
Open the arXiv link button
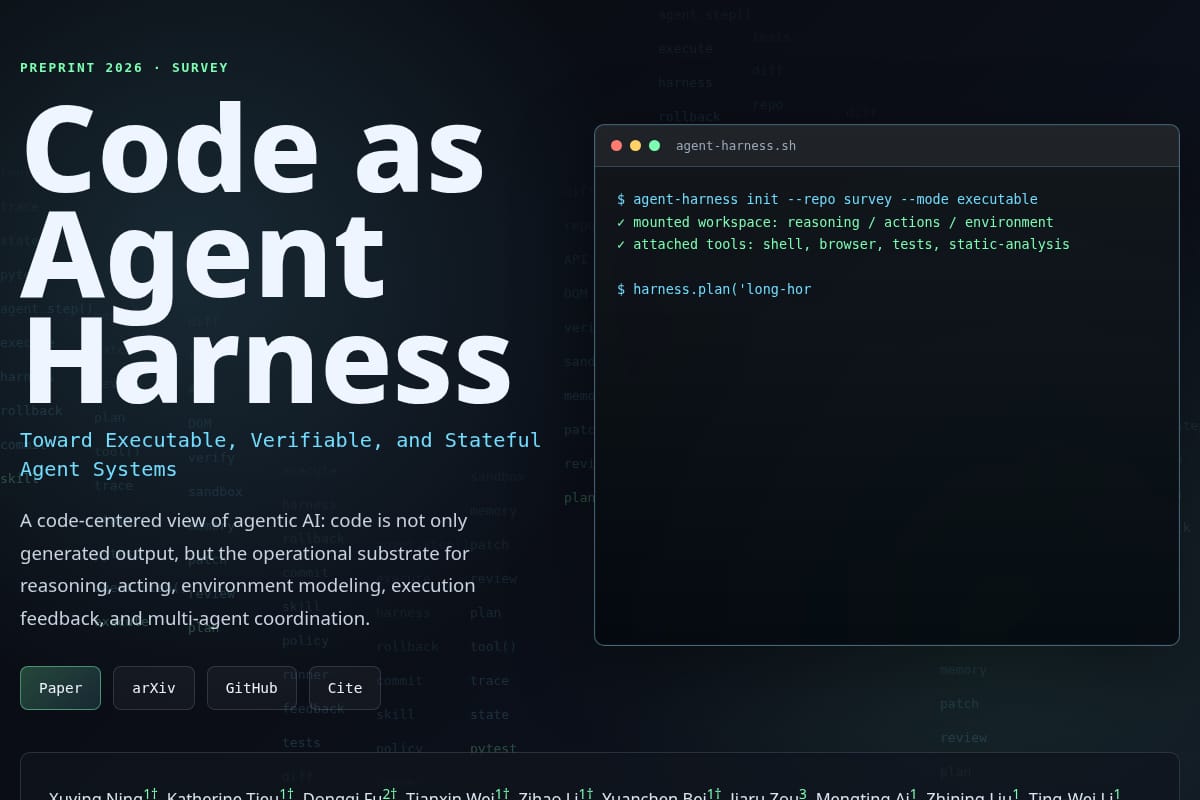tap(154, 688)
